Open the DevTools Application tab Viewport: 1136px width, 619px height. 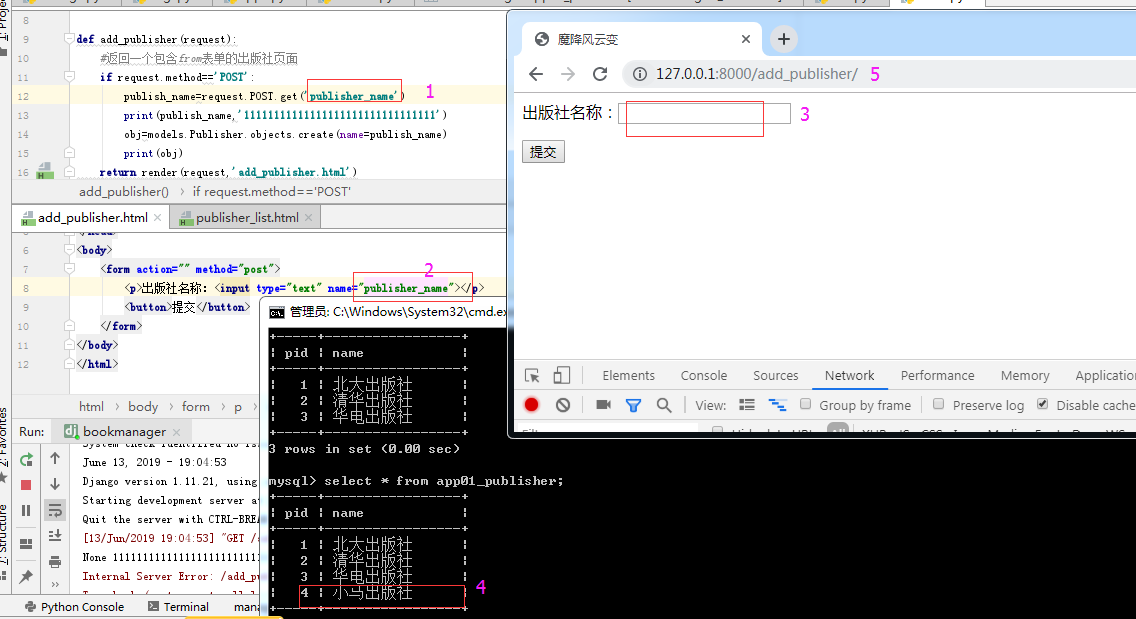click(x=1105, y=375)
